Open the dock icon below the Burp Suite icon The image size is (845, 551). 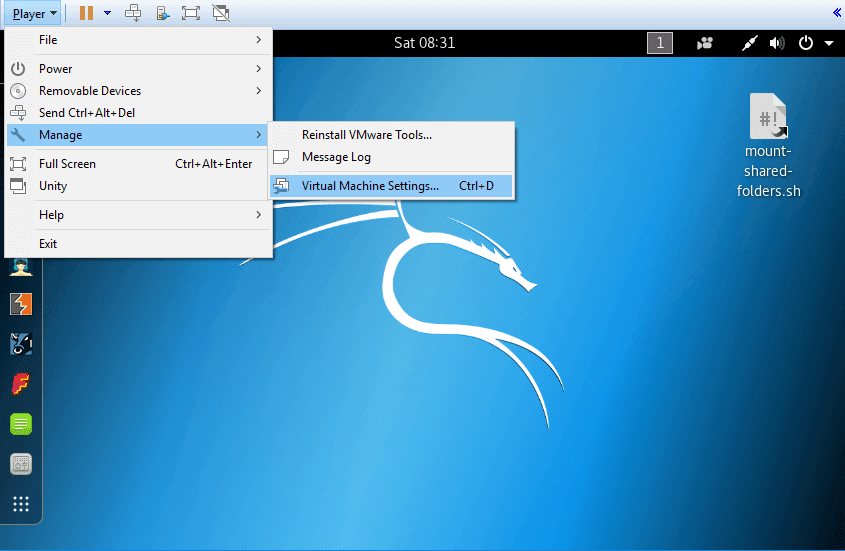[x=21, y=344]
